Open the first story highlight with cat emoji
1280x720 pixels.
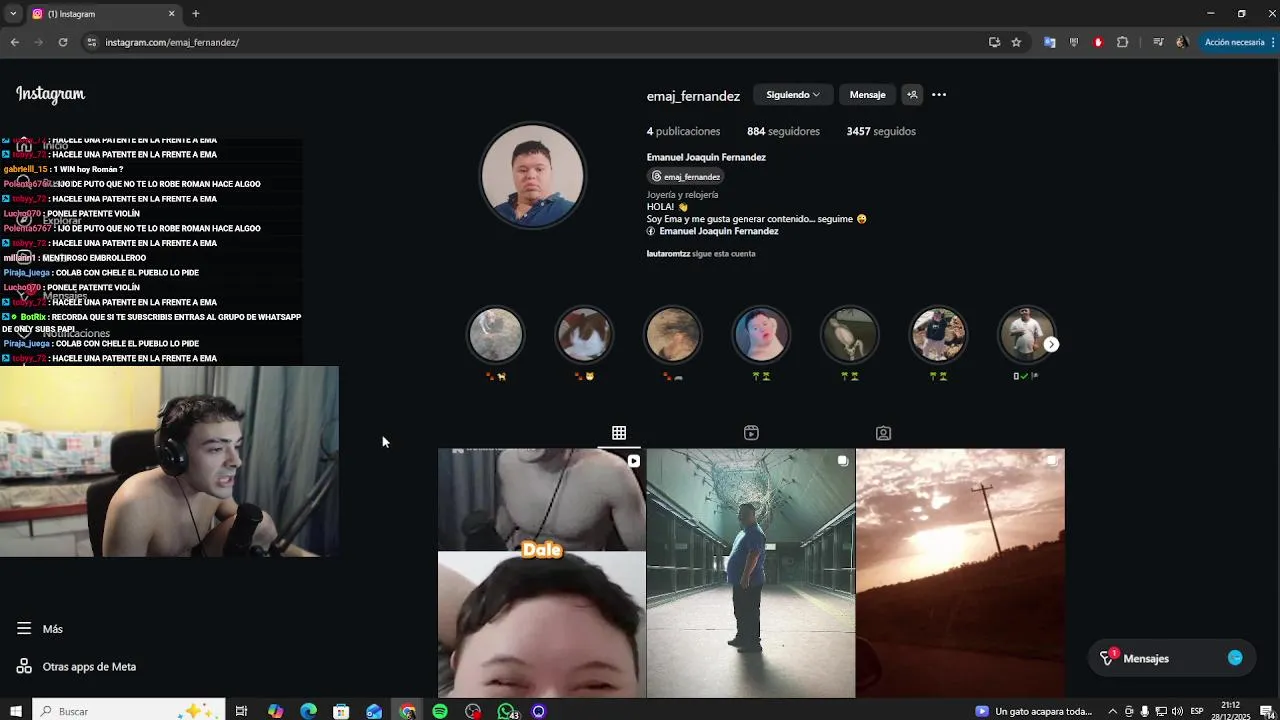tap(496, 335)
